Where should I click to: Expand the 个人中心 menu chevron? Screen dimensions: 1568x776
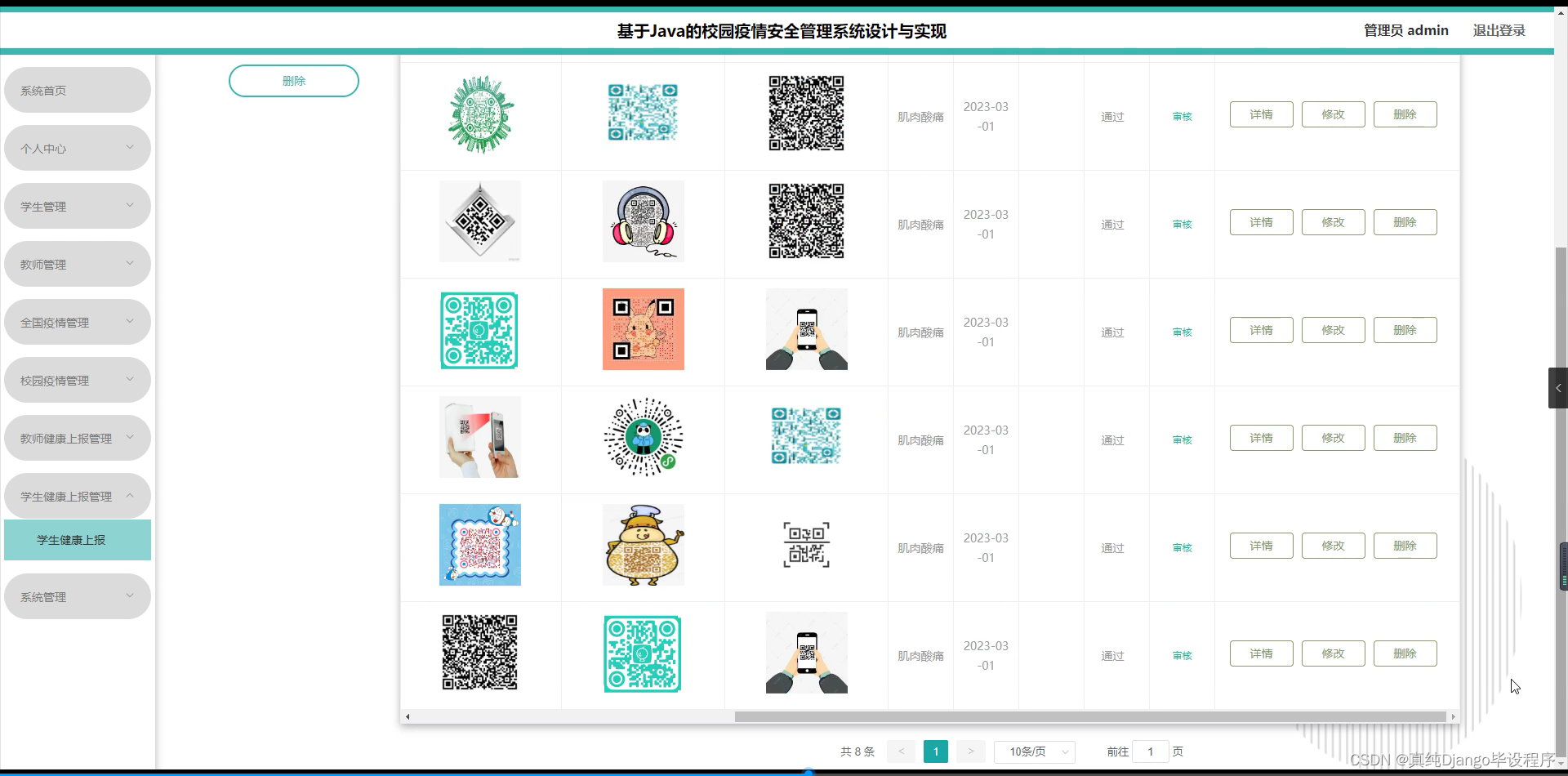[130, 147]
